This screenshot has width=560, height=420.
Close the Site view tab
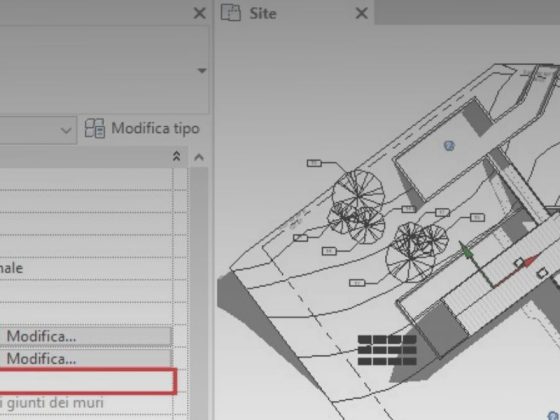(x=362, y=14)
